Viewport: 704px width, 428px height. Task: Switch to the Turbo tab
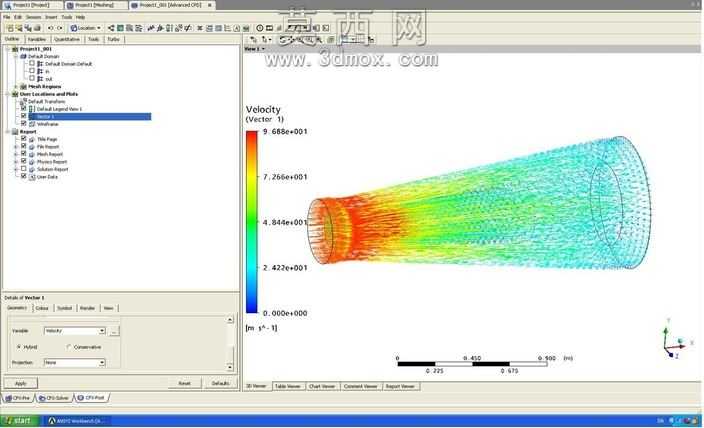tap(114, 40)
